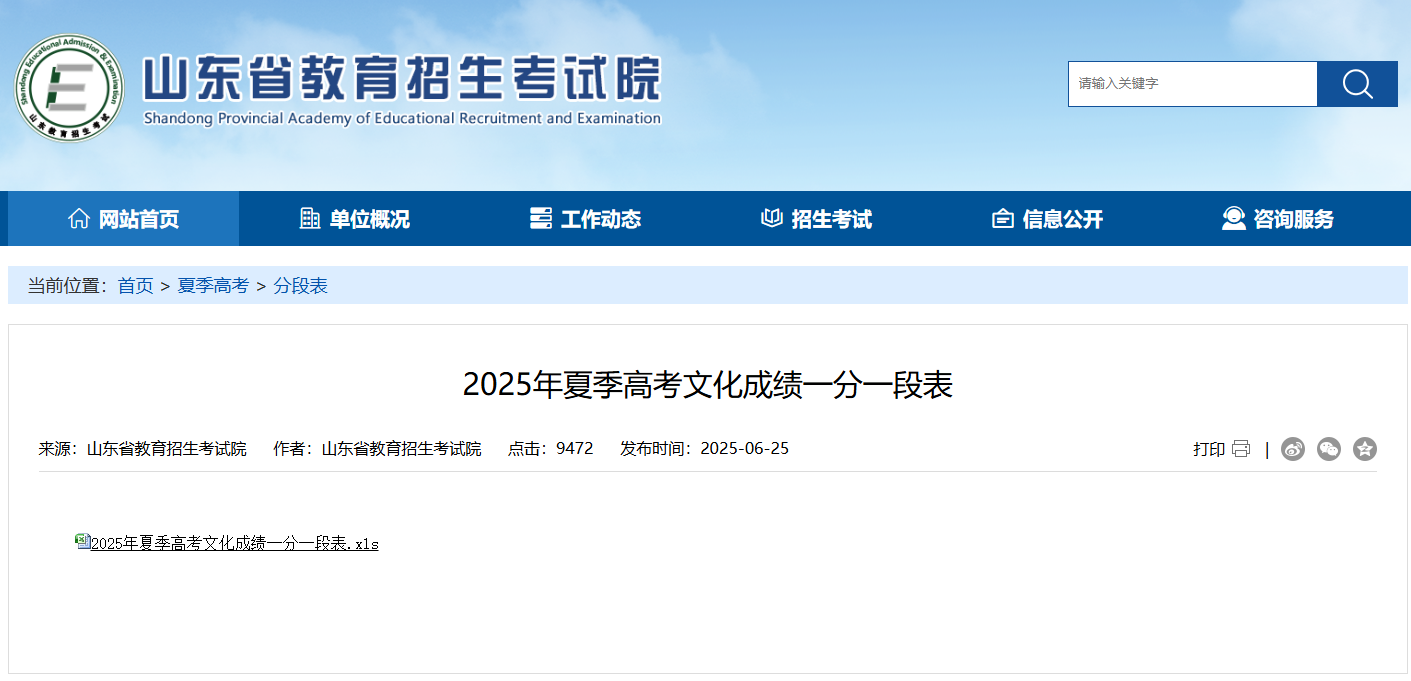
Task: Click the 作者：山东省教育招生考试院 text
Action: point(377,448)
